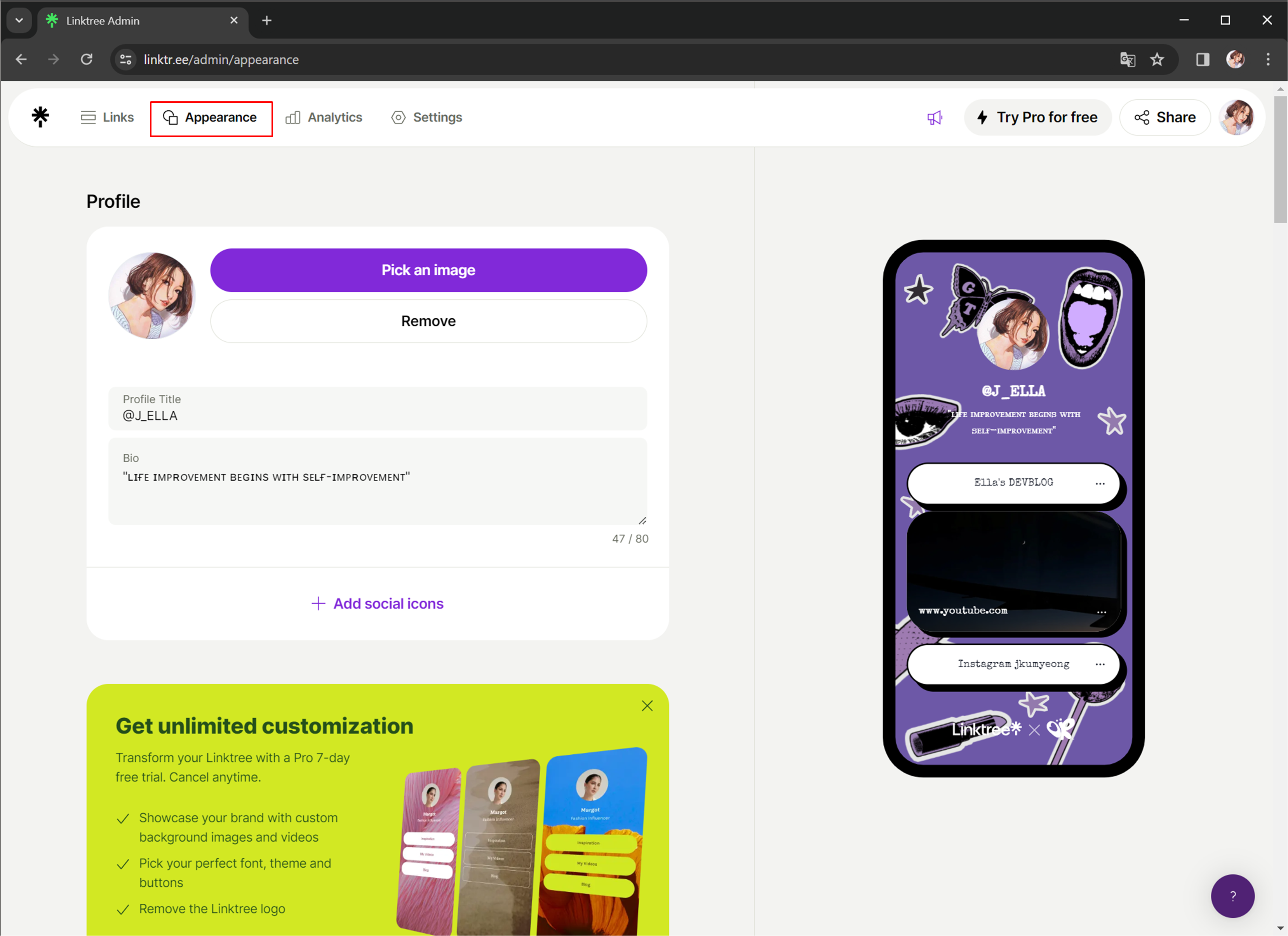
Task: Dismiss the unlimited customization banner
Action: pos(647,705)
